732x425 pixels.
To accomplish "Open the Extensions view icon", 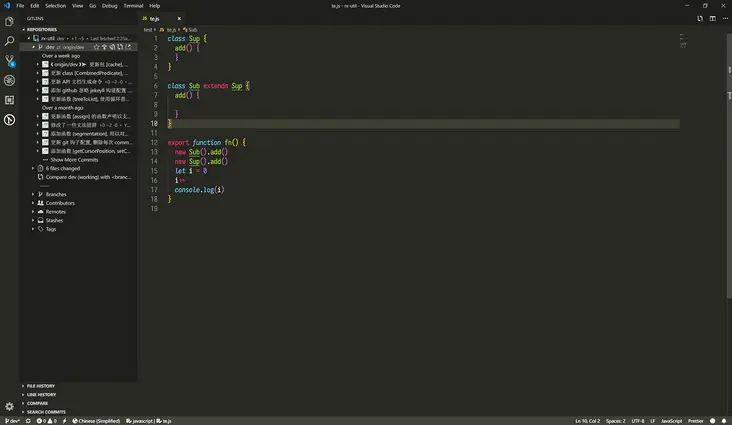I will (9, 100).
